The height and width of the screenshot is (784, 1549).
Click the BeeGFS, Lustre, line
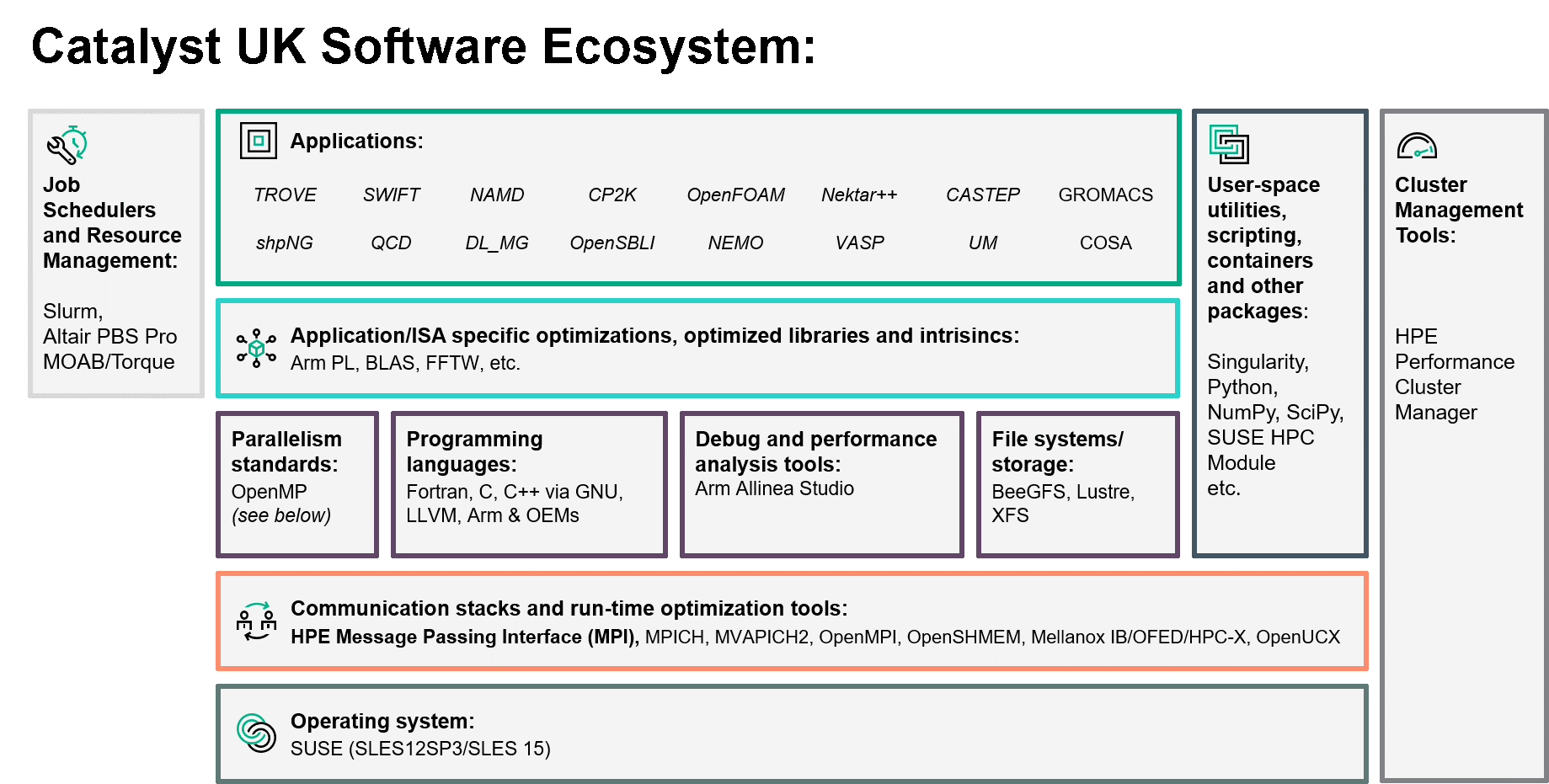point(1064,492)
